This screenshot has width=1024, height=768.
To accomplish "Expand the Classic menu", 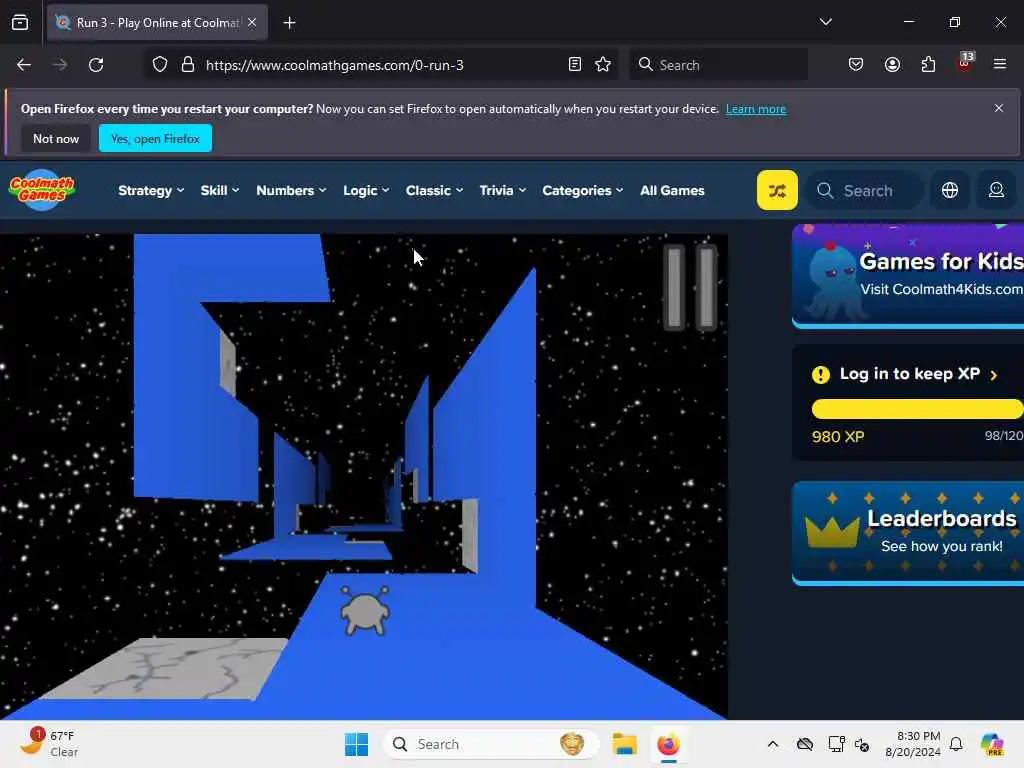I will [434, 190].
